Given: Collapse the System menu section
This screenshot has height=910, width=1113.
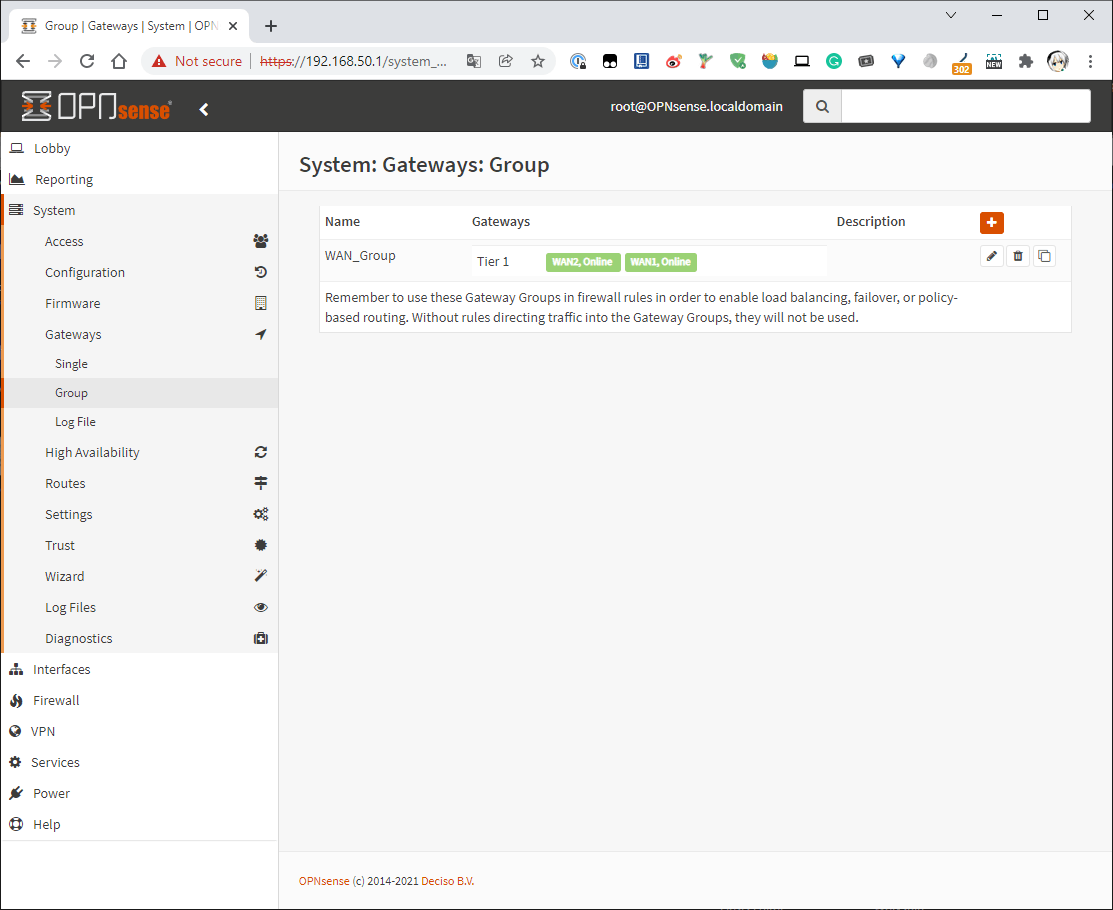Looking at the screenshot, I should [54, 210].
